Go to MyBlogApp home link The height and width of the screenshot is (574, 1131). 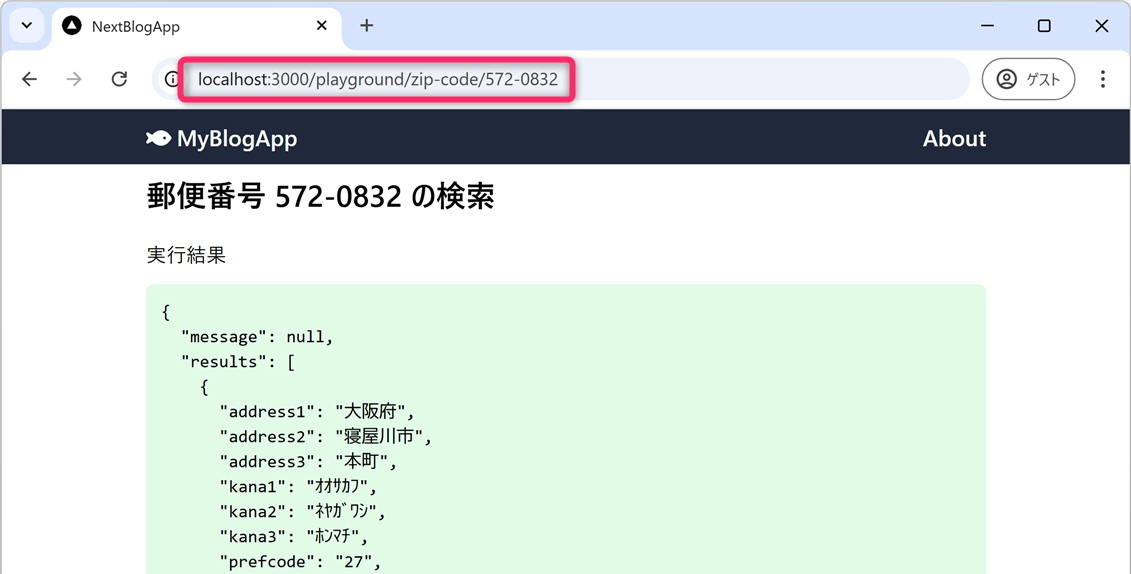point(236,139)
